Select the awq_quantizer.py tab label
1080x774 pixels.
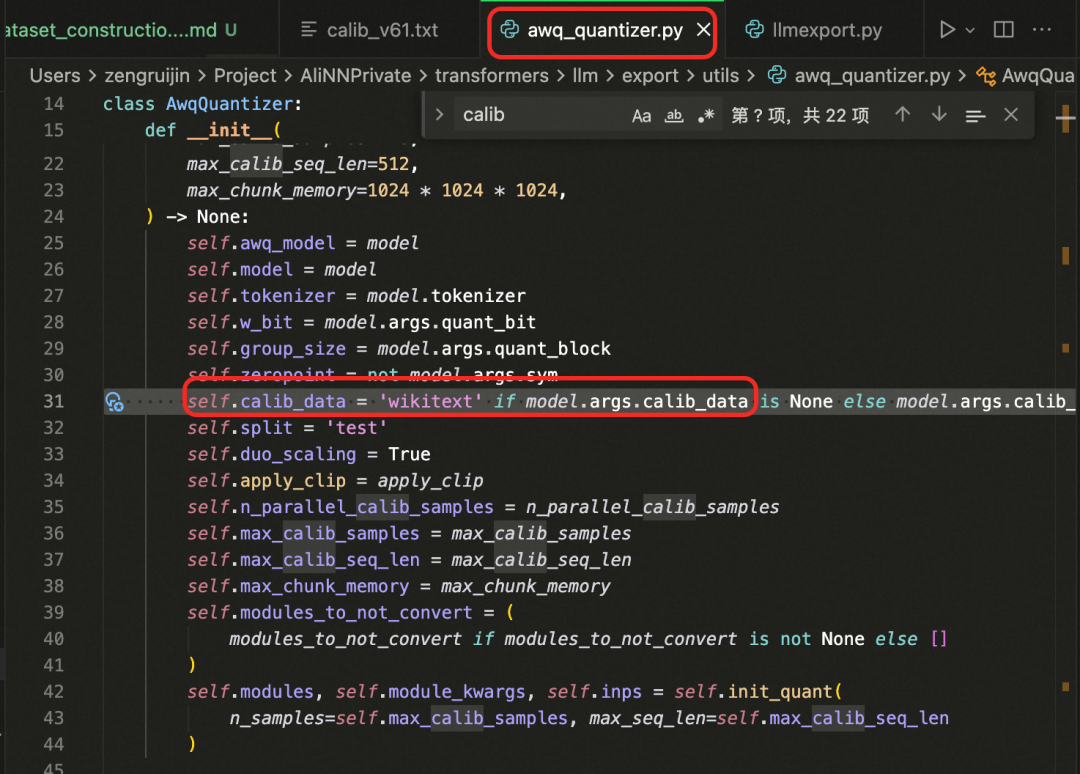[605, 30]
